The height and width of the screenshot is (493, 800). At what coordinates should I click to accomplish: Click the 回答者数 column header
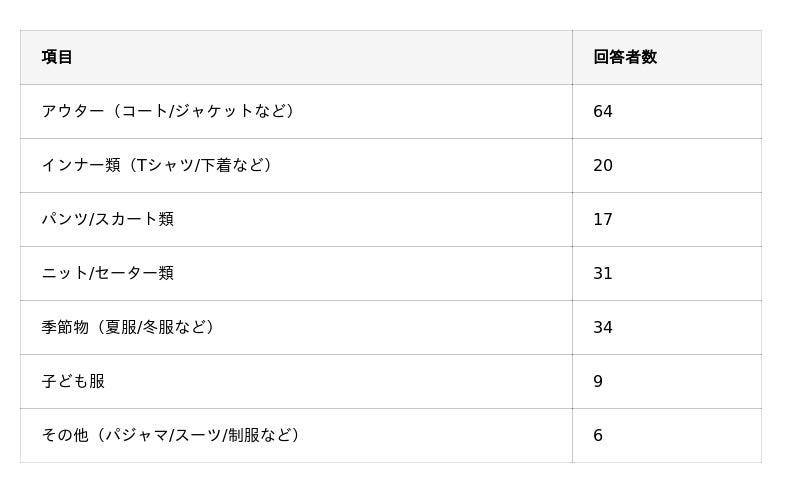(x=625, y=57)
